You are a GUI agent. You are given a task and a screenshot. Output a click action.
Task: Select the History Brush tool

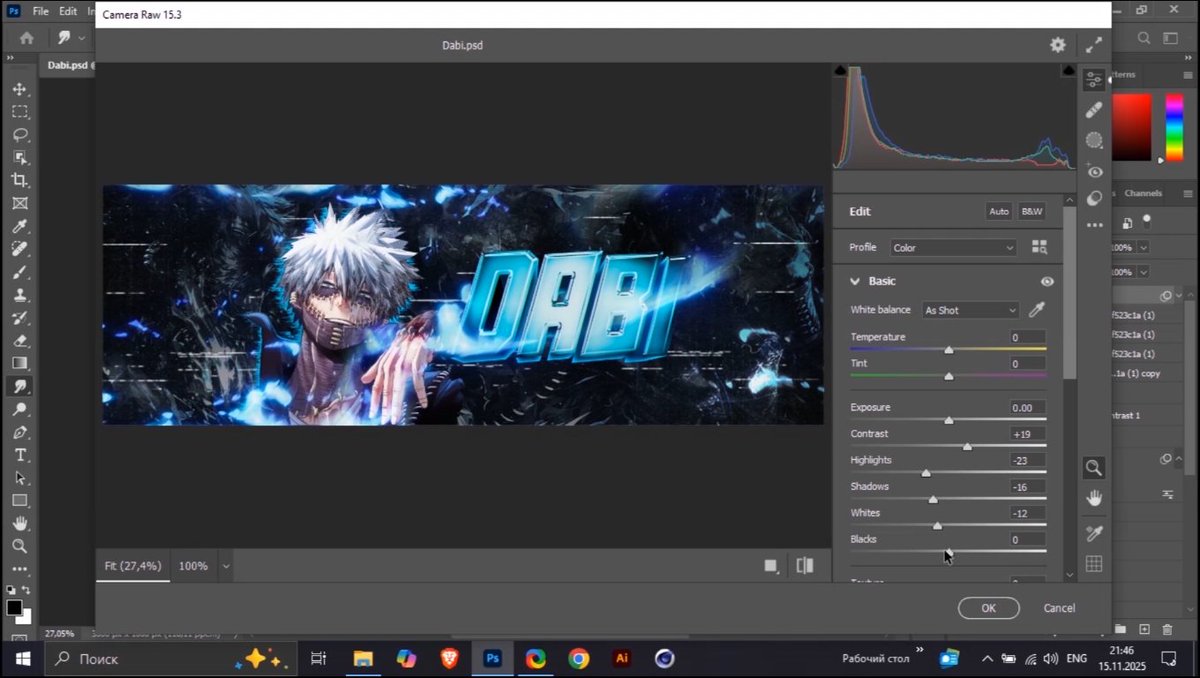click(20, 318)
